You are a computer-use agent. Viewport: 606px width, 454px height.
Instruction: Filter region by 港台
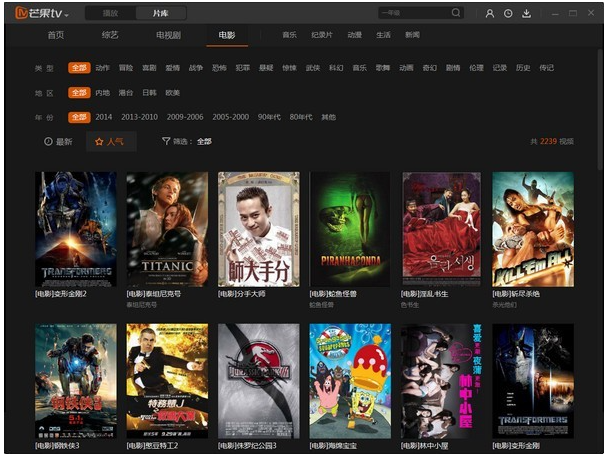tap(126, 93)
